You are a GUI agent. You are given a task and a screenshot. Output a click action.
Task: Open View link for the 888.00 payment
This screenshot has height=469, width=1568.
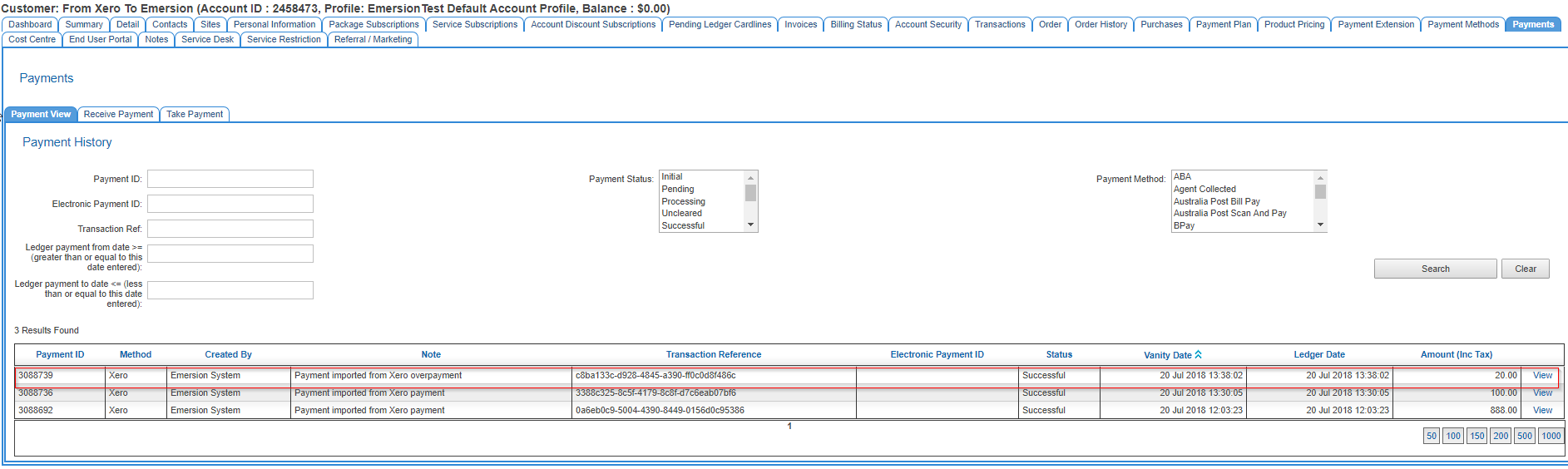[1542, 411]
